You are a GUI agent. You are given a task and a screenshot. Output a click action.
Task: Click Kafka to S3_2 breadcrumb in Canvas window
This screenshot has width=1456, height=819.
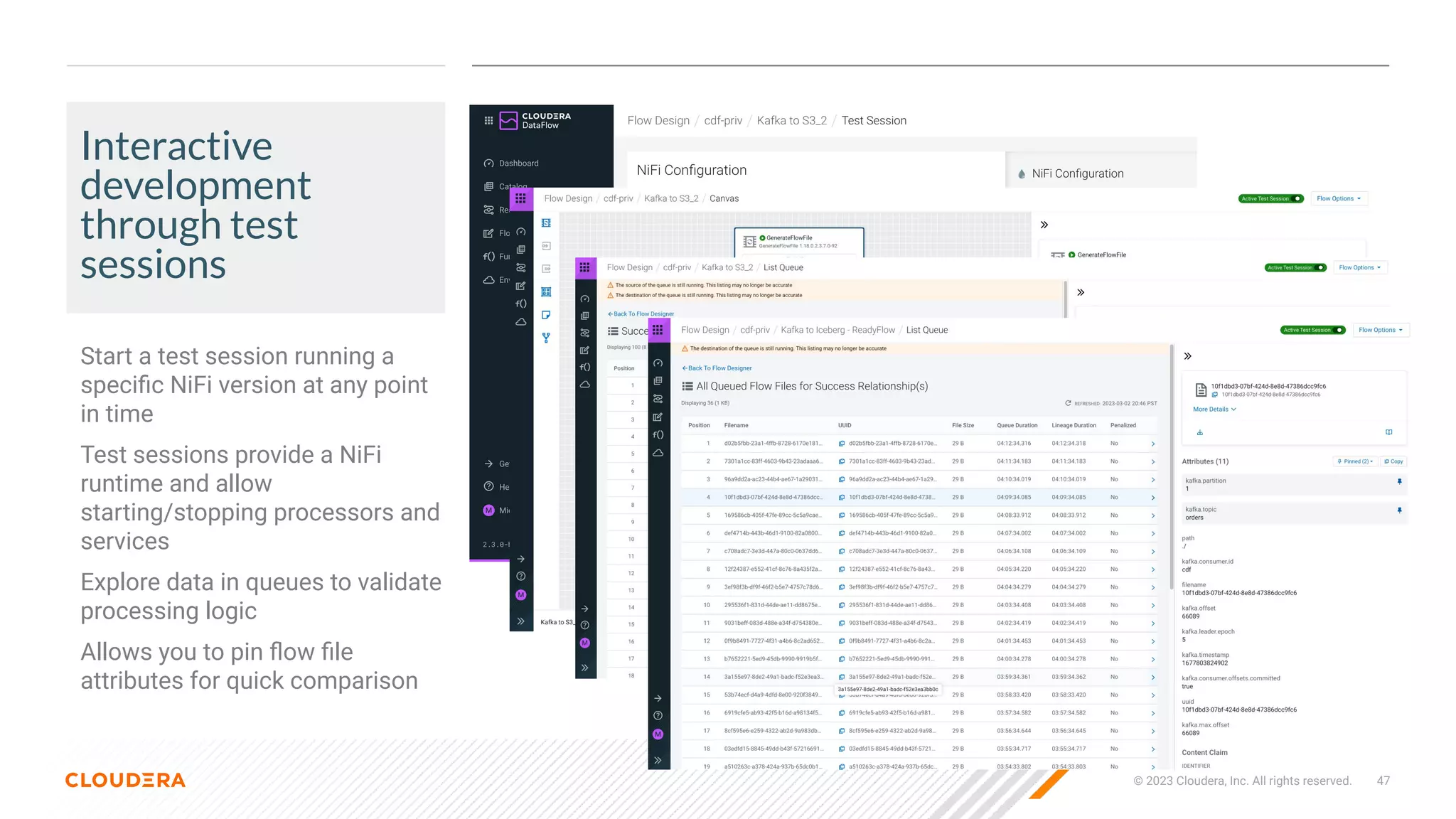tap(671, 199)
